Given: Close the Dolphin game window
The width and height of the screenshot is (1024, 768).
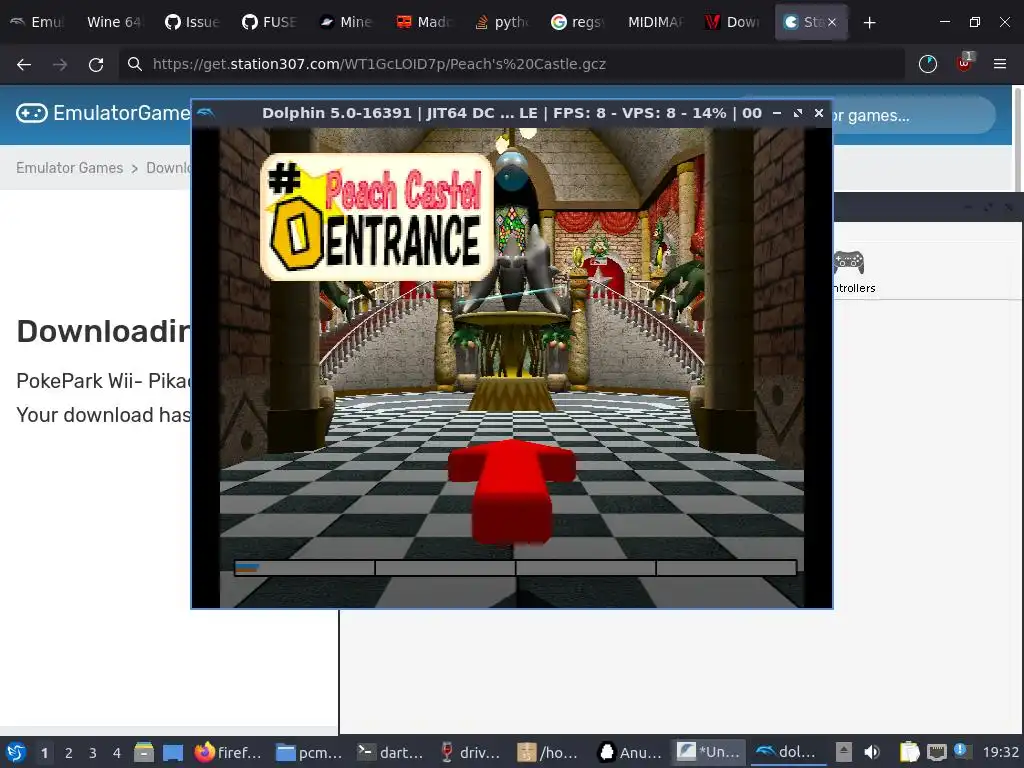Looking at the screenshot, I should 819,113.
